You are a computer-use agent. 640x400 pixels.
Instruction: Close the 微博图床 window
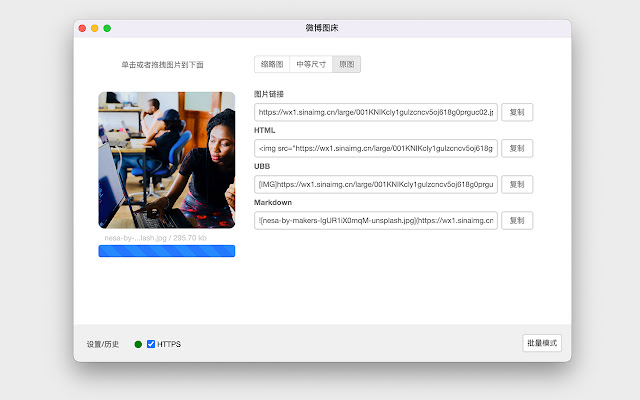click(82, 28)
